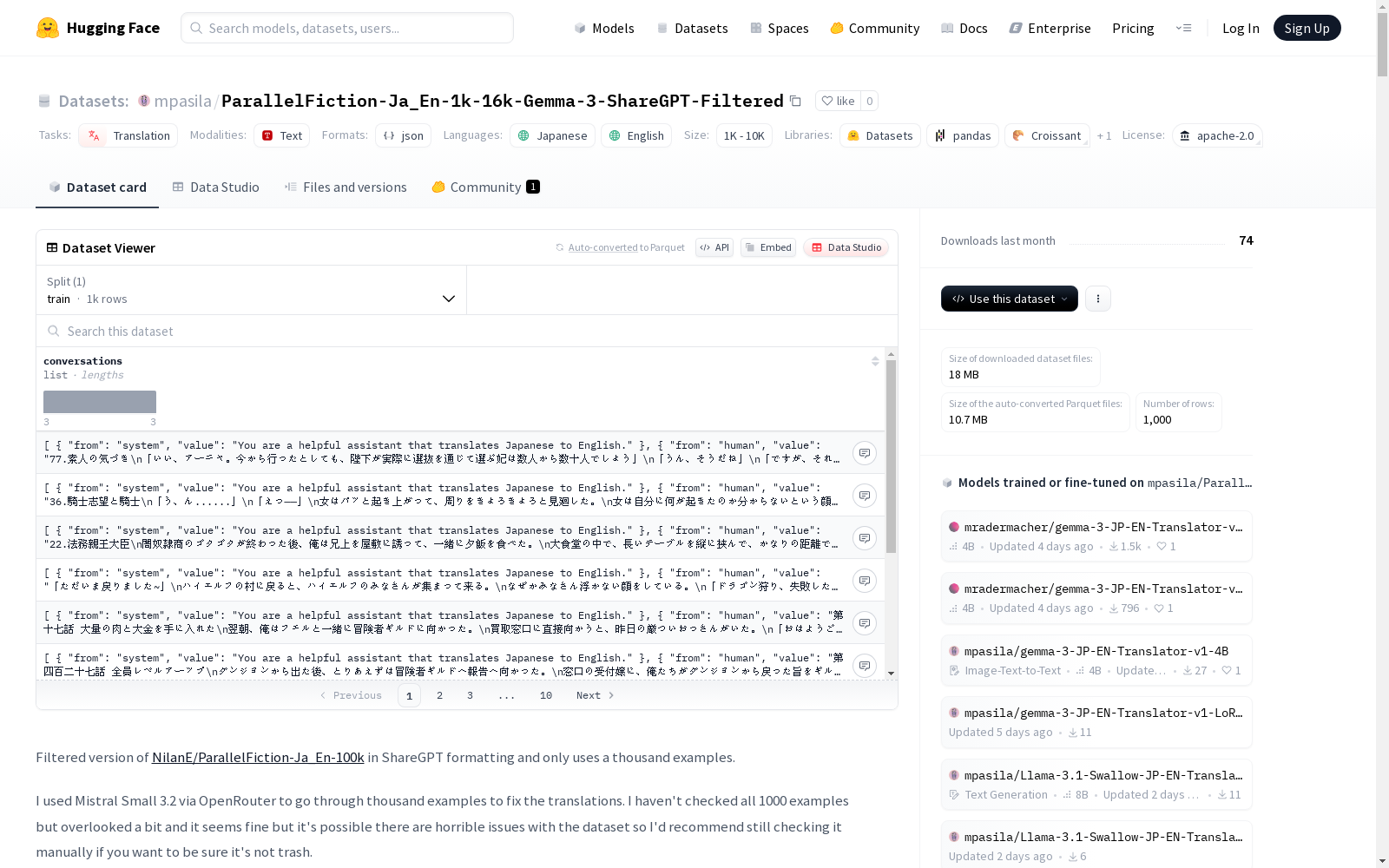The height and width of the screenshot is (868, 1389).
Task: Open the Croissant library tag
Action: [x=1047, y=135]
